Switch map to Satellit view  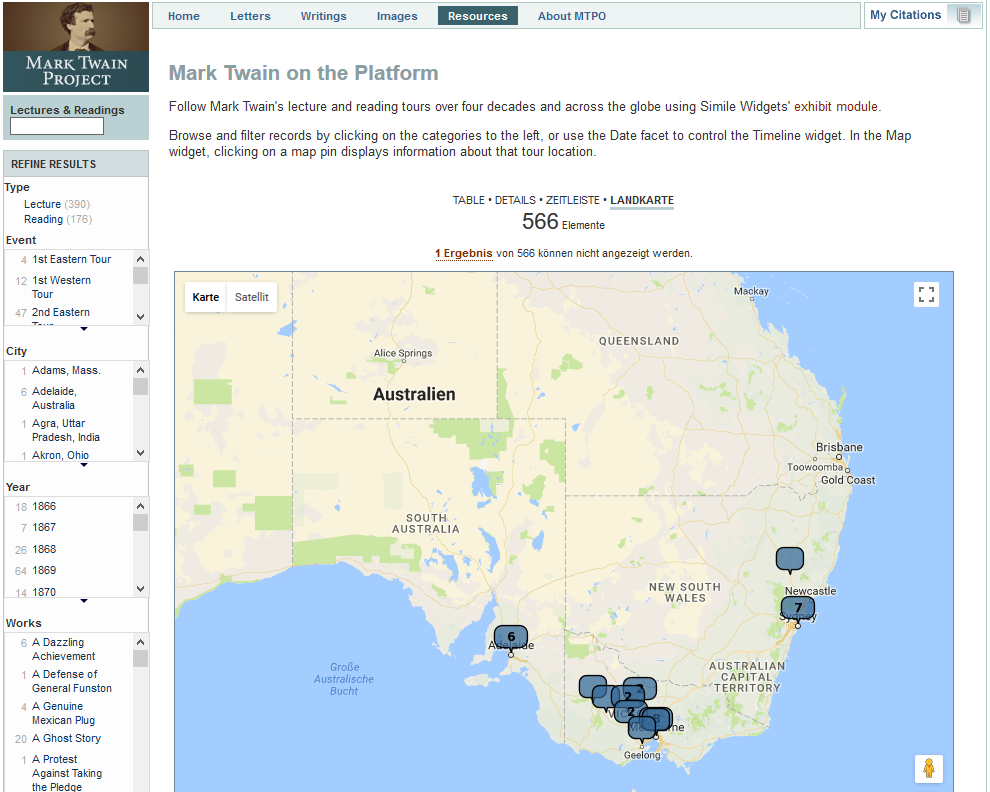coord(251,297)
